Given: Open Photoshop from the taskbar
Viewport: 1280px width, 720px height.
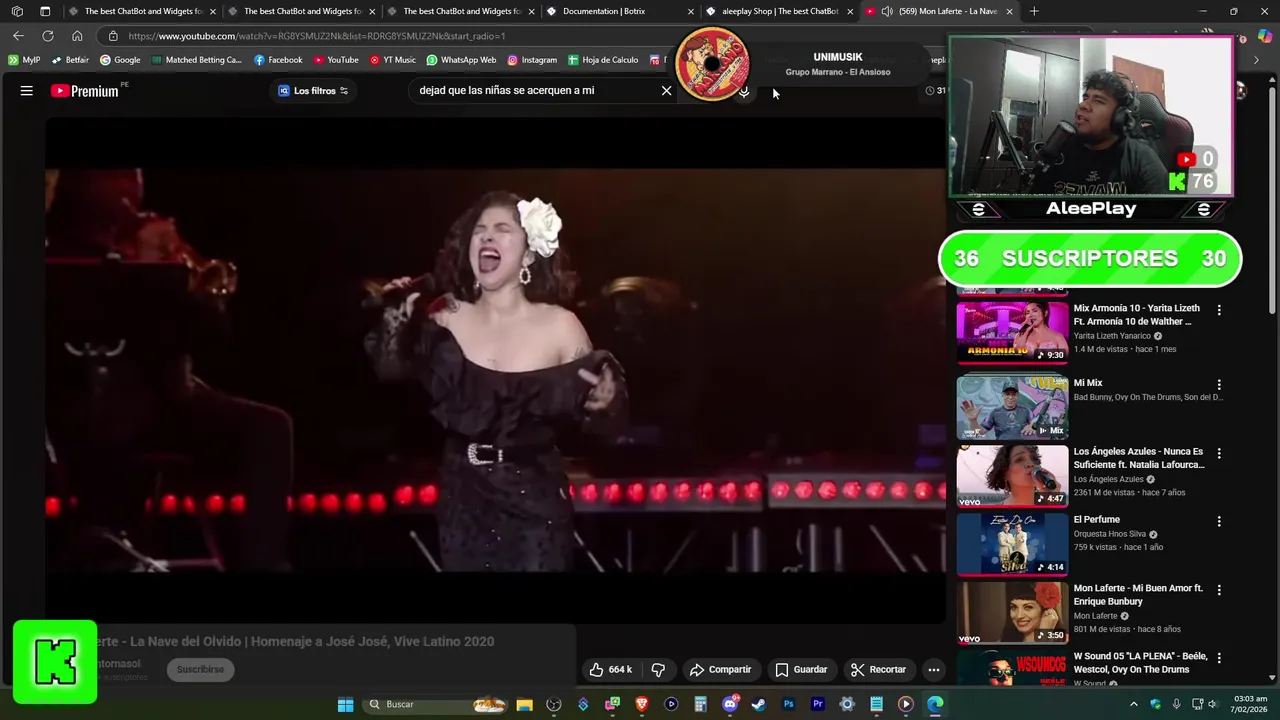Looking at the screenshot, I should (x=788, y=704).
